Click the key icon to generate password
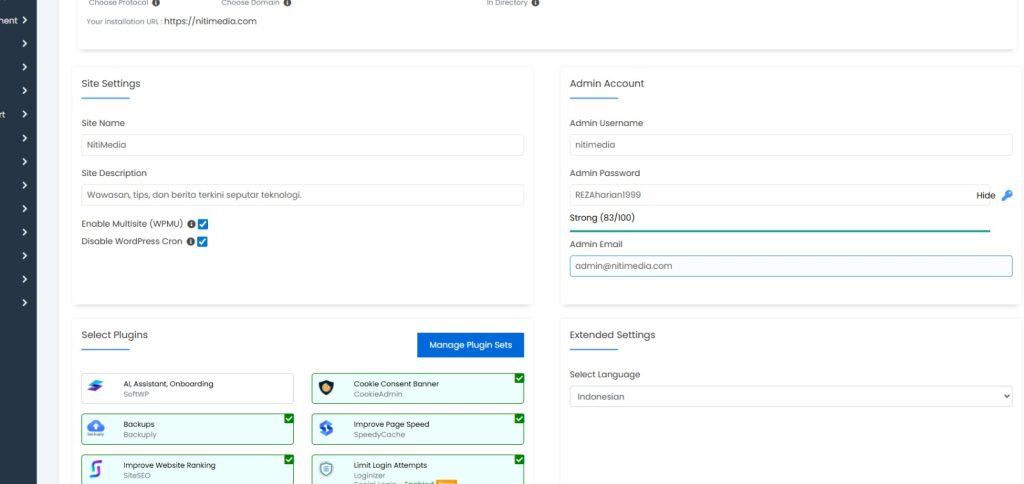Image resolution: width=1024 pixels, height=484 pixels. coord(1006,196)
